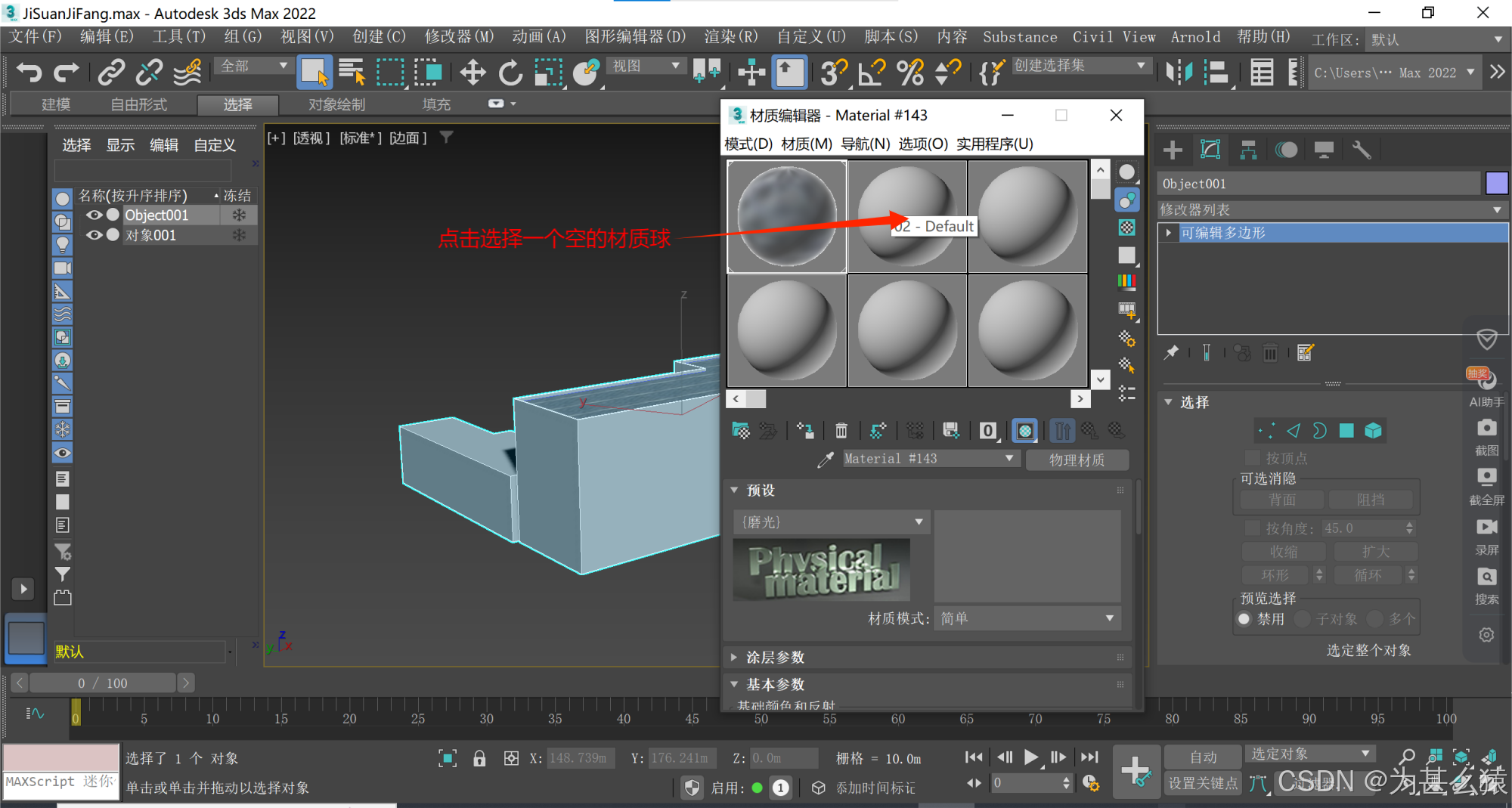Click the time slider 0 / 100 handle
1512x808 pixels.
pos(102,683)
